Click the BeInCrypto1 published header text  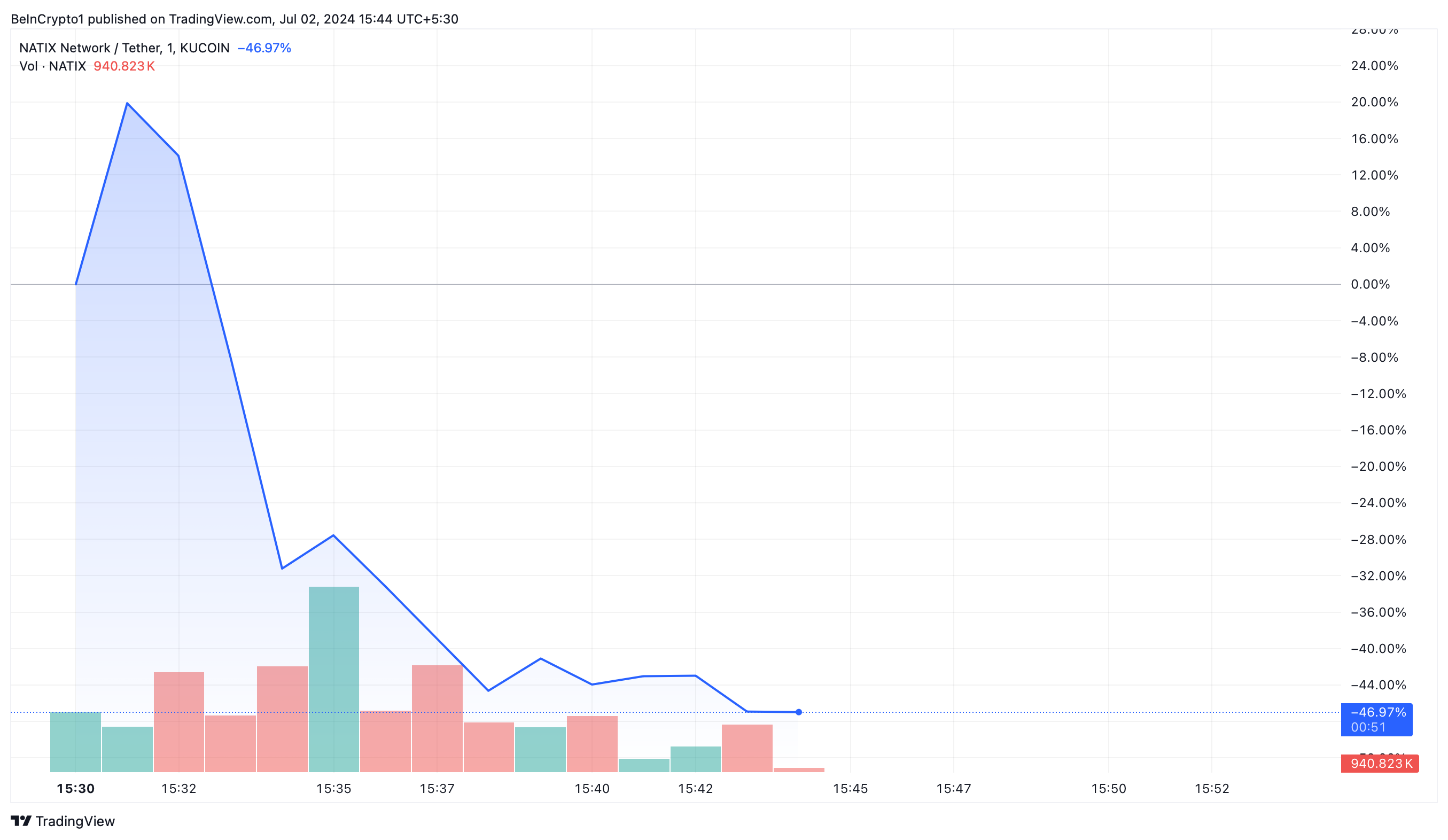coord(235,19)
